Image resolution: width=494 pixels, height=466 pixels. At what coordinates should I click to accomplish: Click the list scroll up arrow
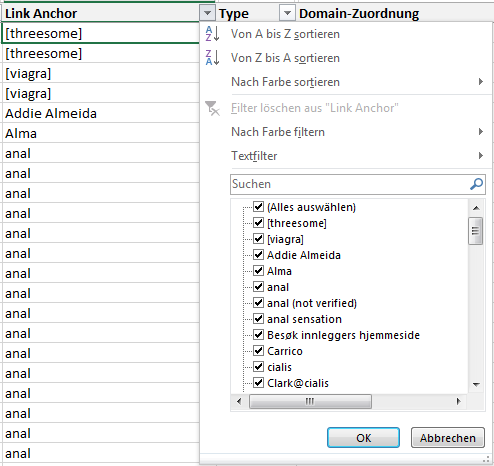[476, 208]
